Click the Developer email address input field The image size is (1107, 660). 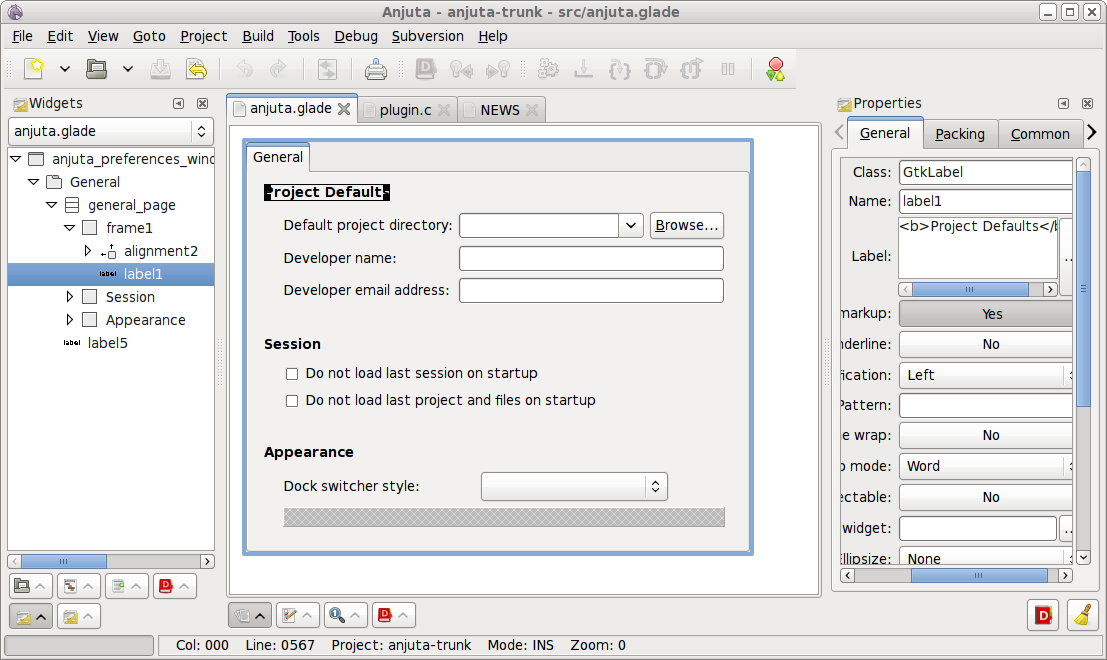[x=591, y=290]
